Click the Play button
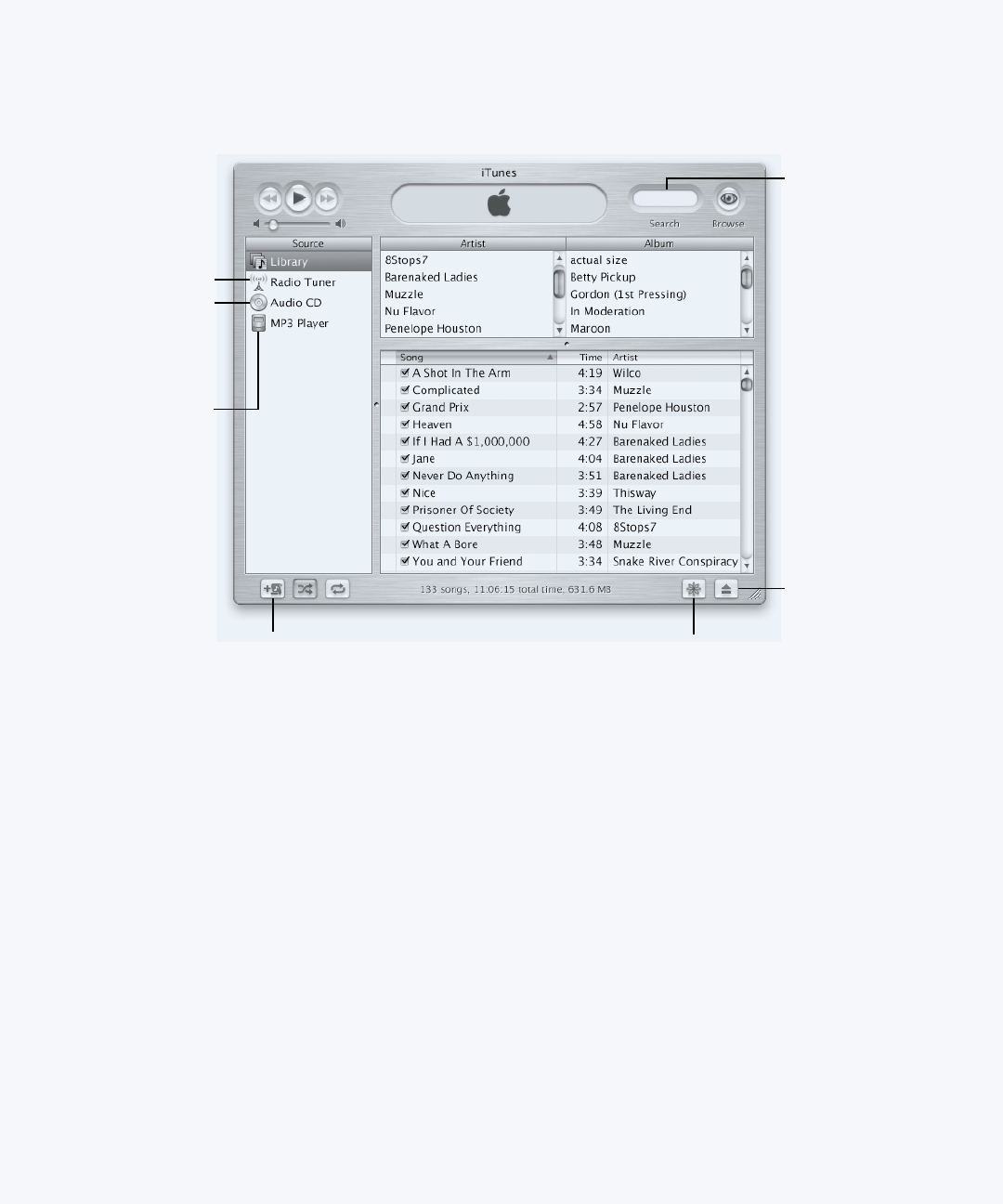 point(298,198)
